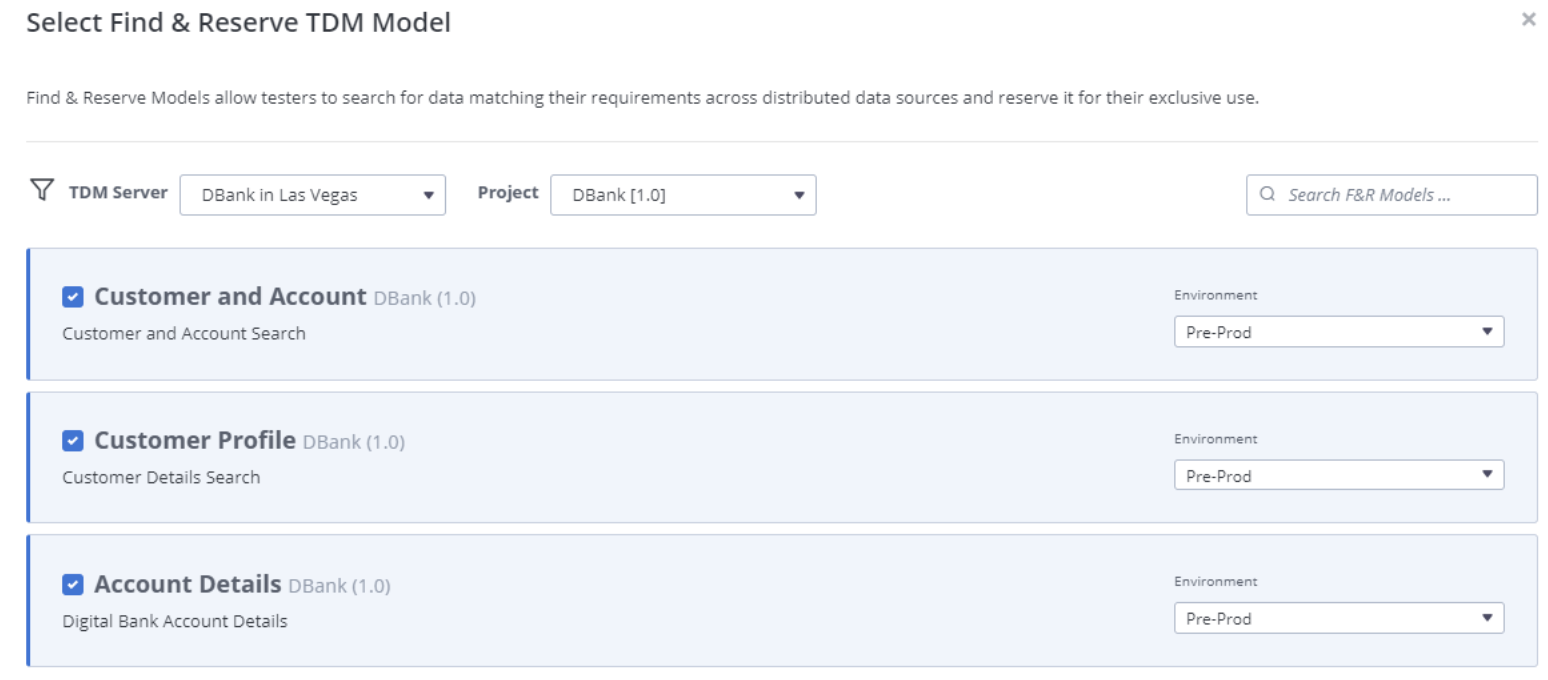The height and width of the screenshot is (680, 1548).
Task: Click the Customer and Account title
Action: pyautogui.click(x=231, y=297)
